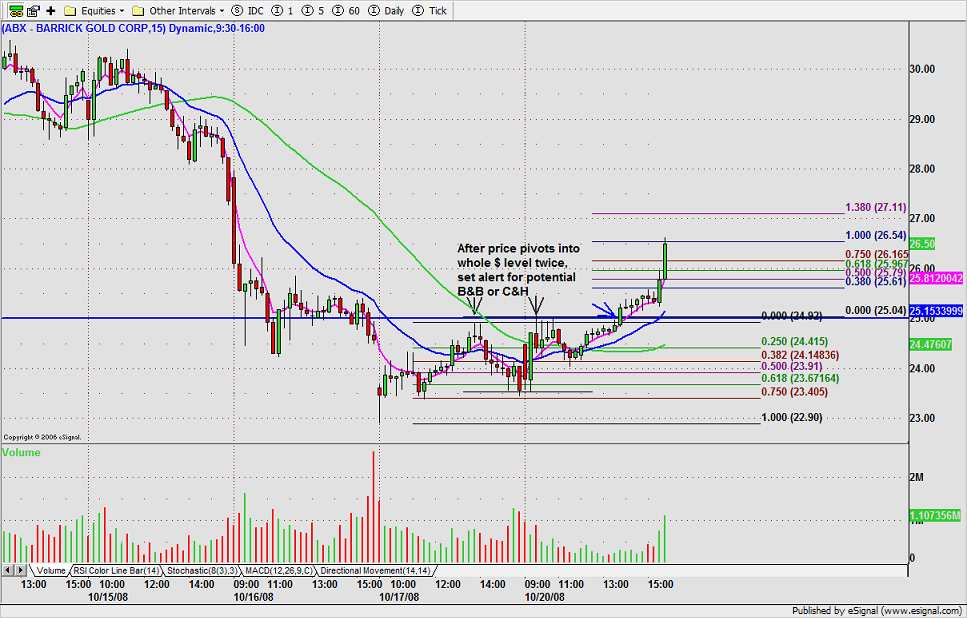Click the right tab-scroll arrow
The height and width of the screenshot is (618, 967).
(20, 571)
